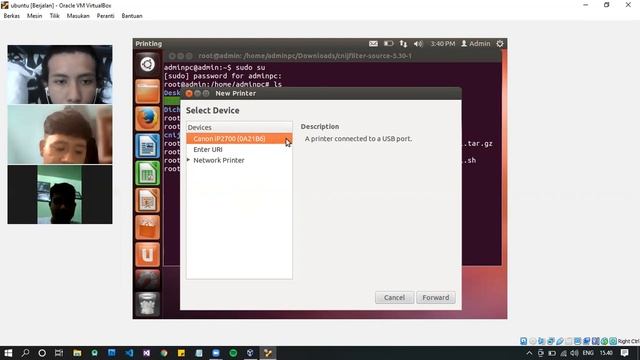640x360 pixels.
Task: Open Trash in the Ubuntu launcher
Action: 147,304
